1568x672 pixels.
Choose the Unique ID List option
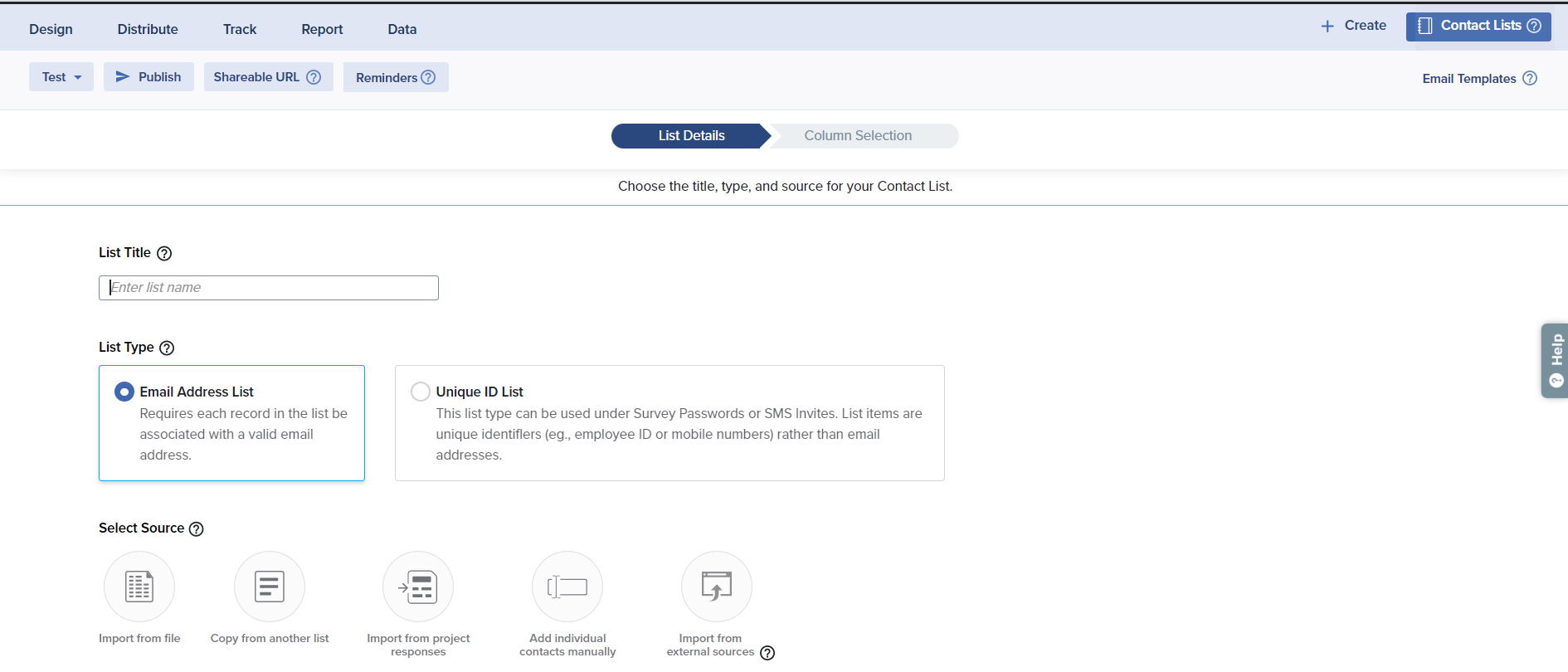[421, 392]
